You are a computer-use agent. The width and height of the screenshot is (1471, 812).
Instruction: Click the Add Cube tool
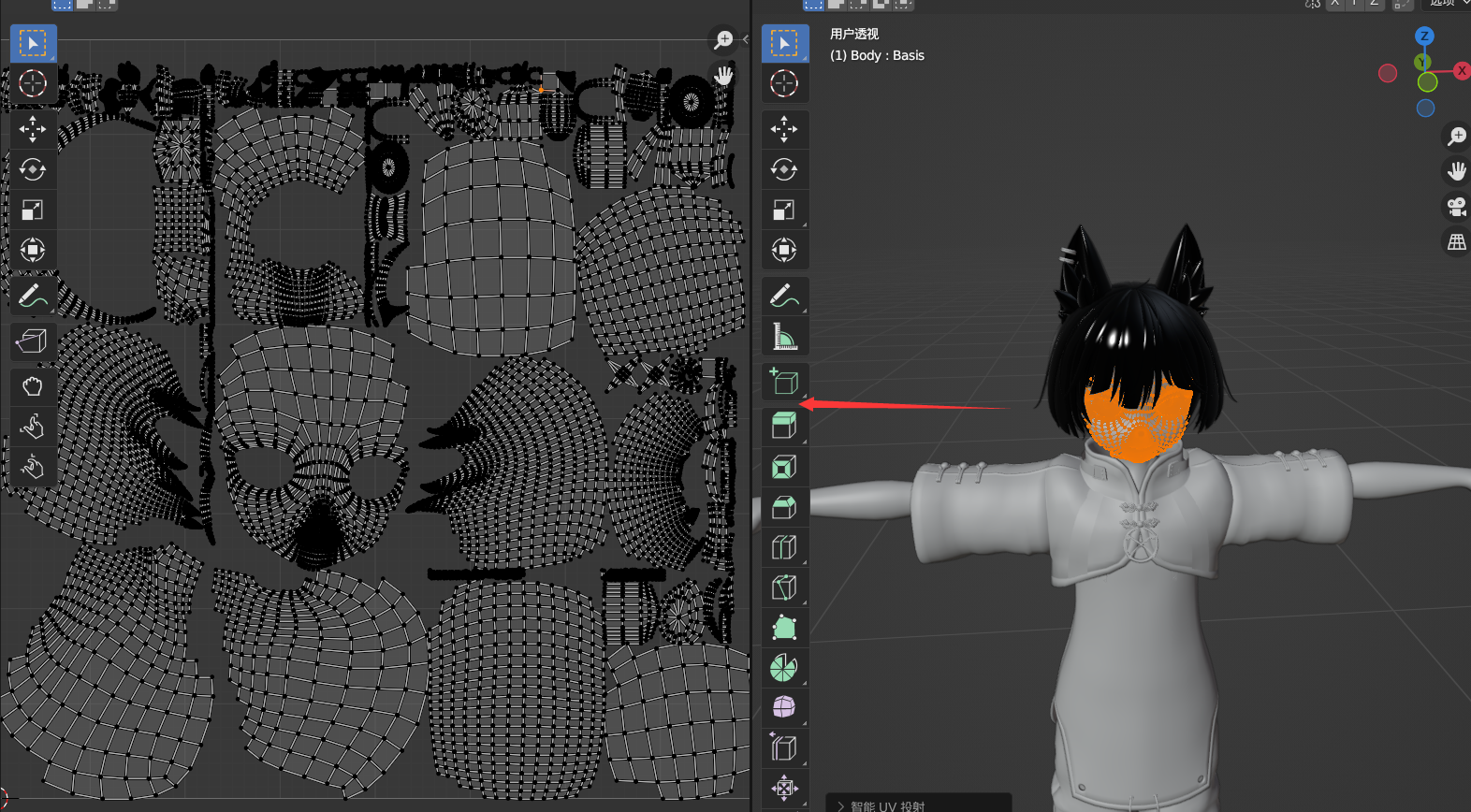pos(785,382)
